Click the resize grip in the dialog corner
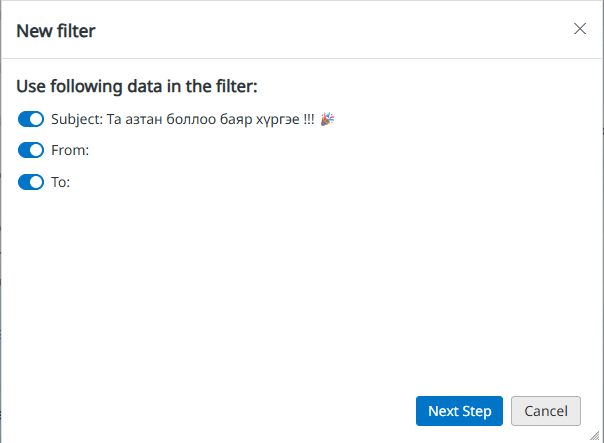The height and width of the screenshot is (443, 604). pyautogui.click(x=596, y=435)
